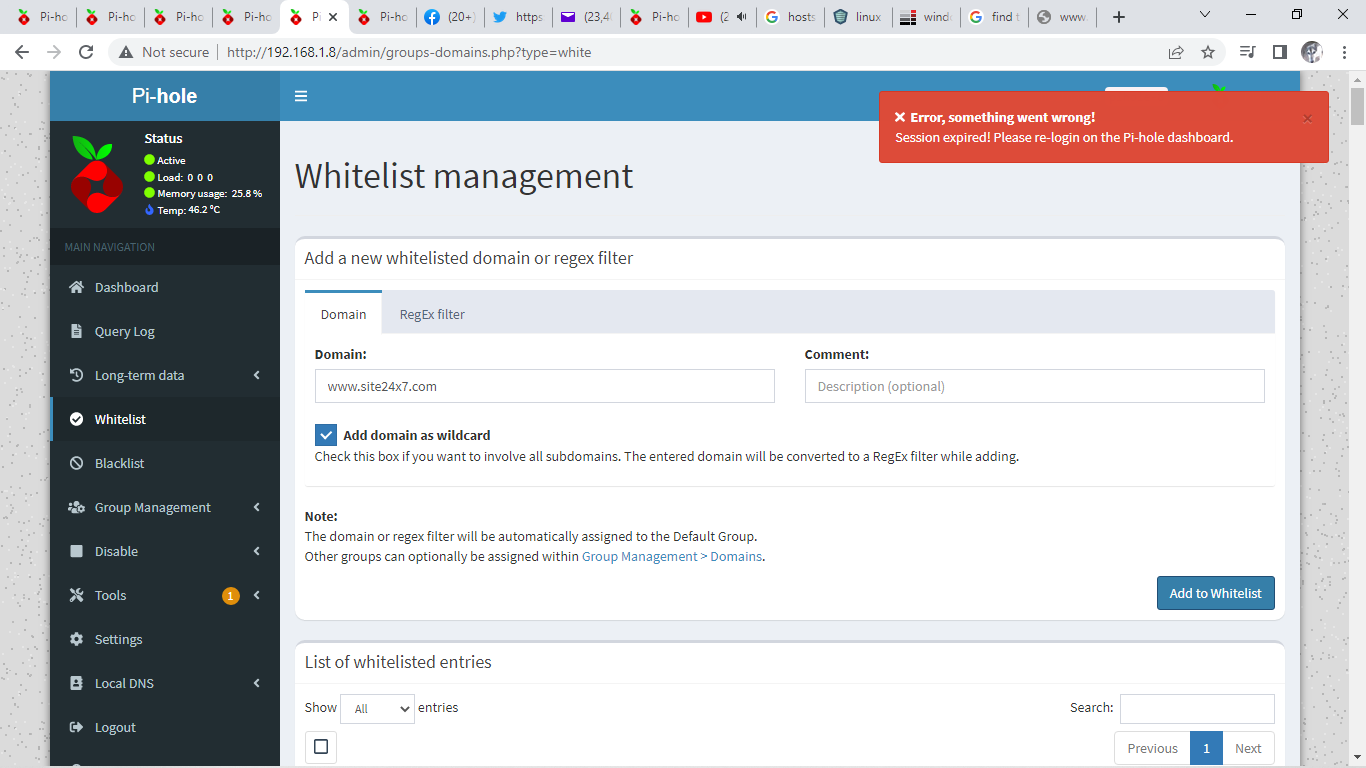Click the Local DNS server icon
The height and width of the screenshot is (768, 1366).
click(x=75, y=683)
